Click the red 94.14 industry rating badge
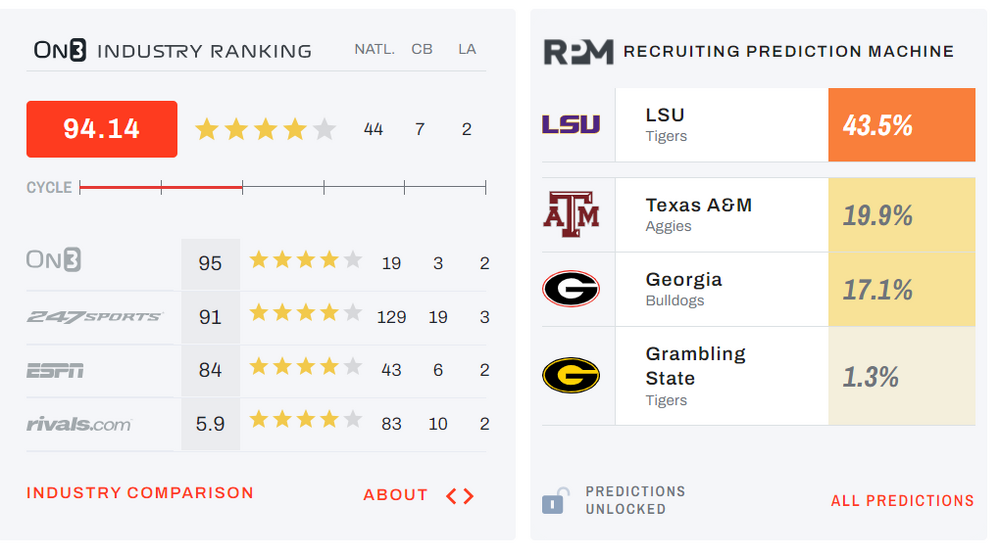 102,129
